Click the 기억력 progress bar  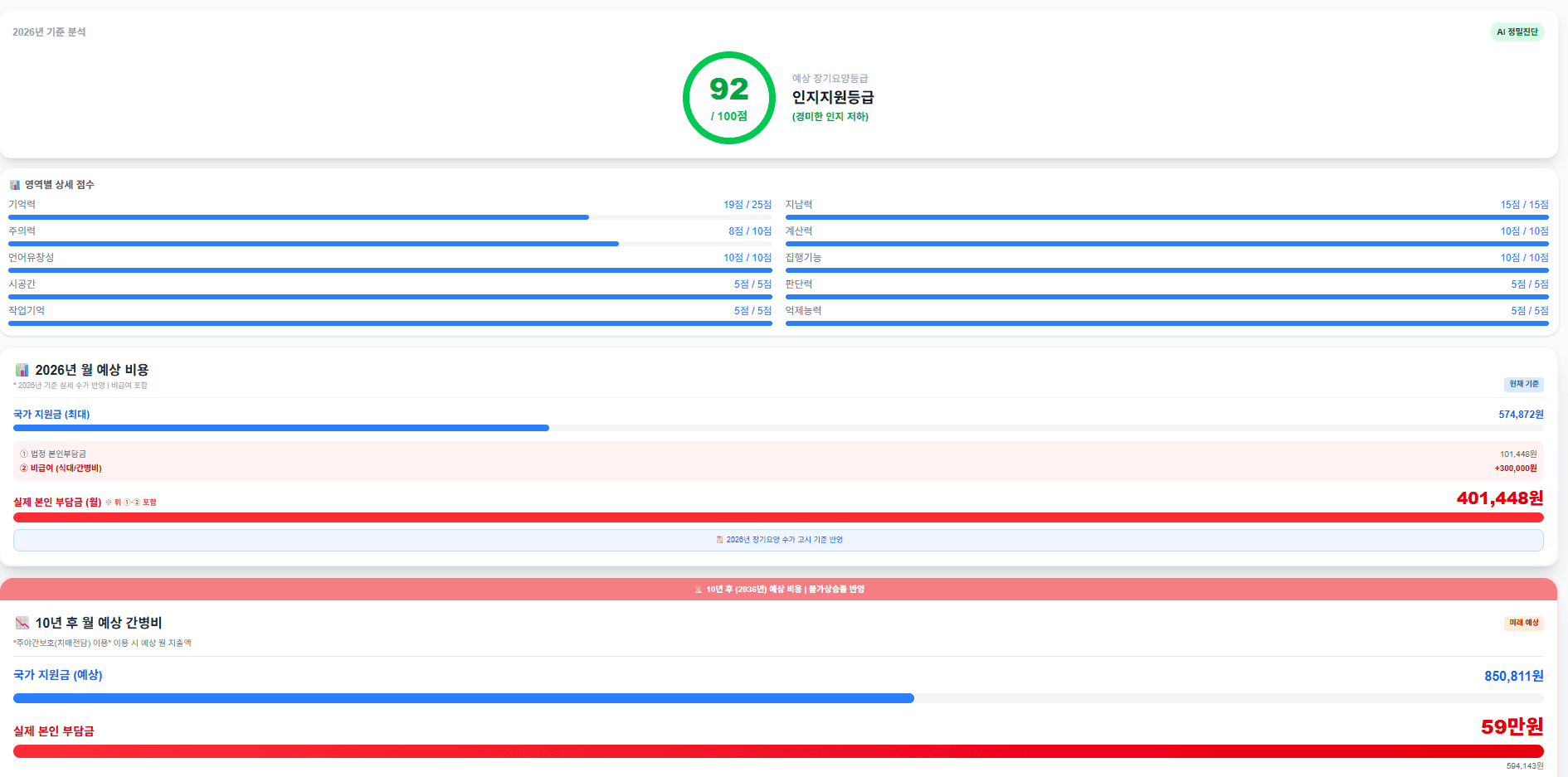(390, 217)
